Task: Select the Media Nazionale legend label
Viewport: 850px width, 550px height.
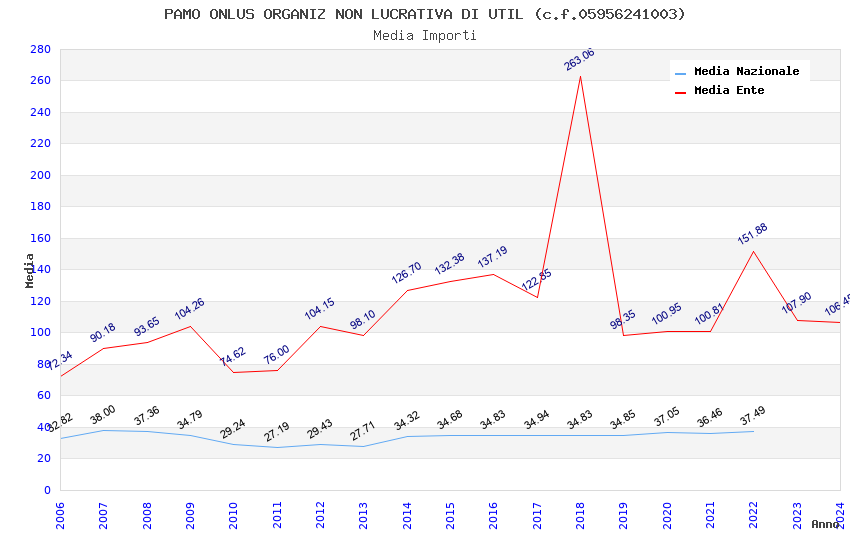Action: [746, 71]
